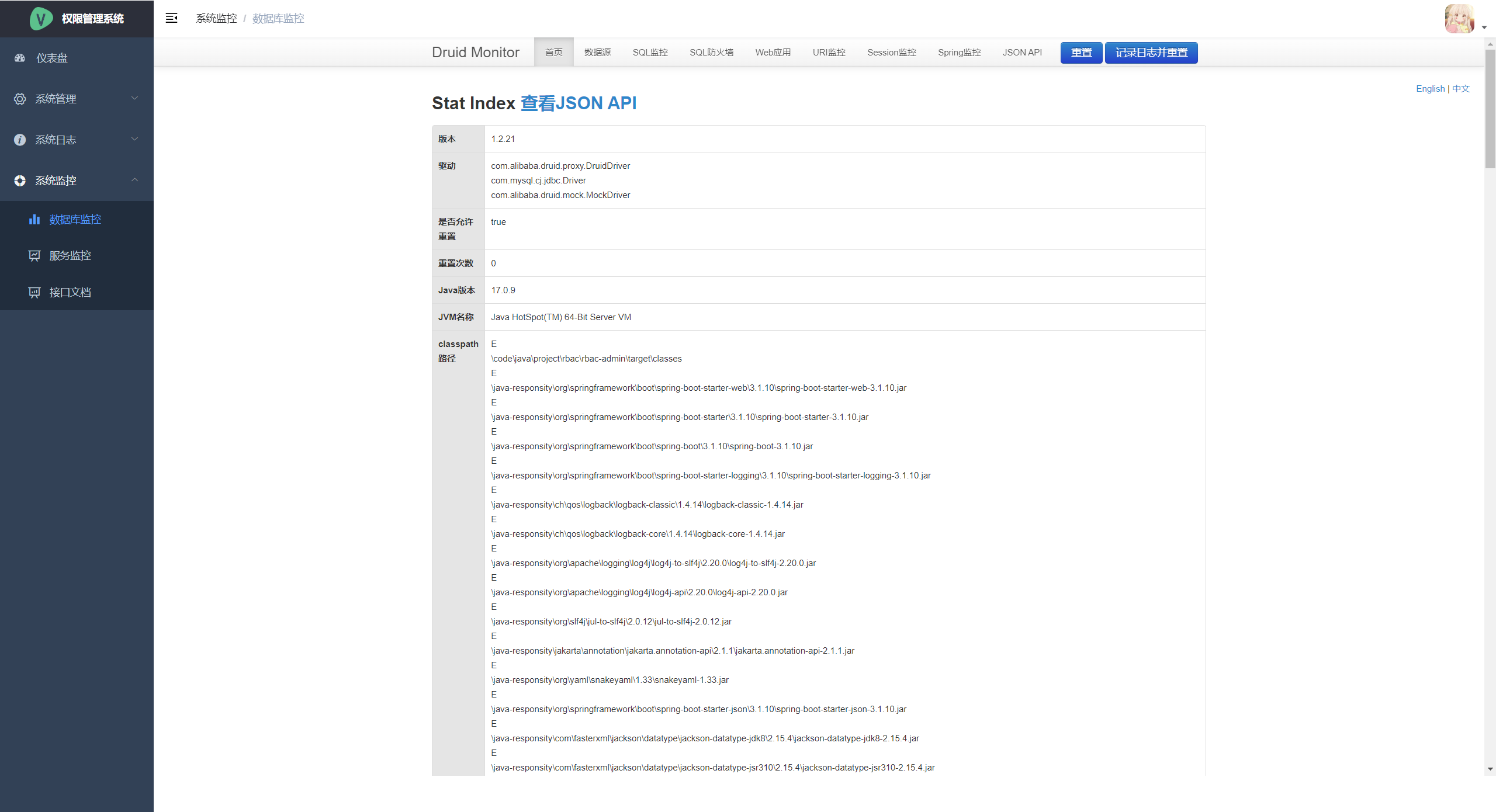Open the user avatar dropdown arrow
The height and width of the screenshot is (812, 1496).
[x=1484, y=27]
